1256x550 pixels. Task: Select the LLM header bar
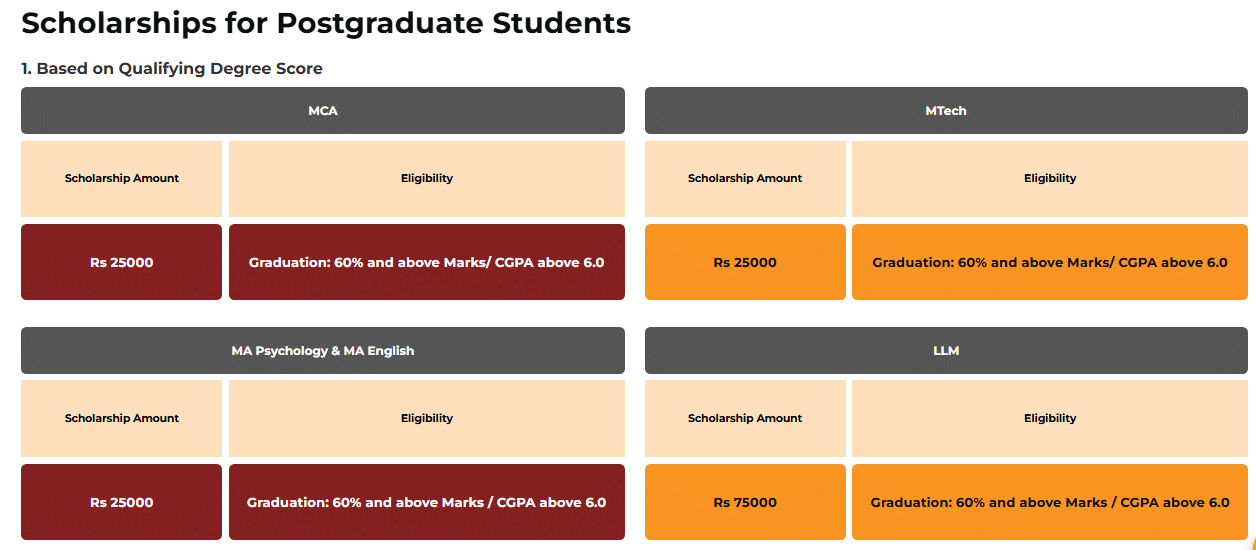click(946, 351)
